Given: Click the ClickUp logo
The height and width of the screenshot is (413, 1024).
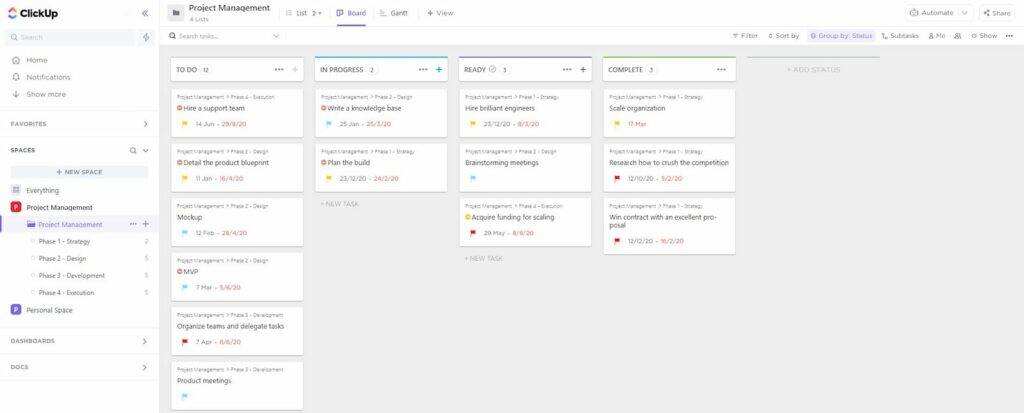Looking at the screenshot, I should pyautogui.click(x=33, y=13).
